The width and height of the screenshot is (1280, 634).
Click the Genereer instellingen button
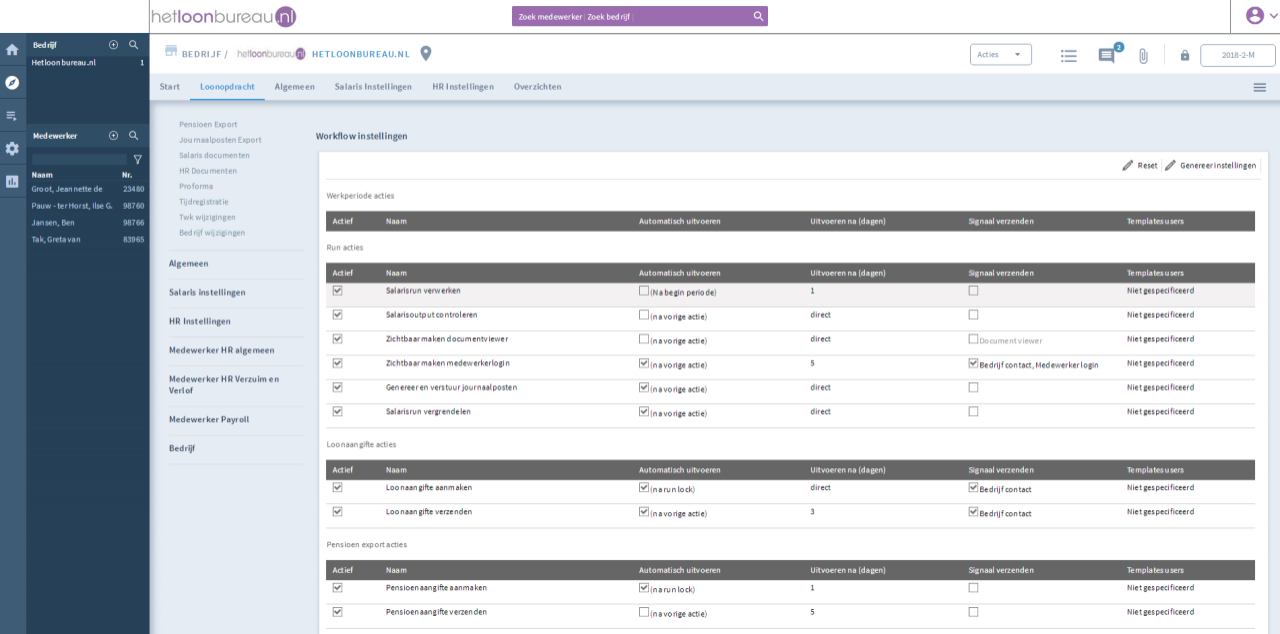(1210, 165)
